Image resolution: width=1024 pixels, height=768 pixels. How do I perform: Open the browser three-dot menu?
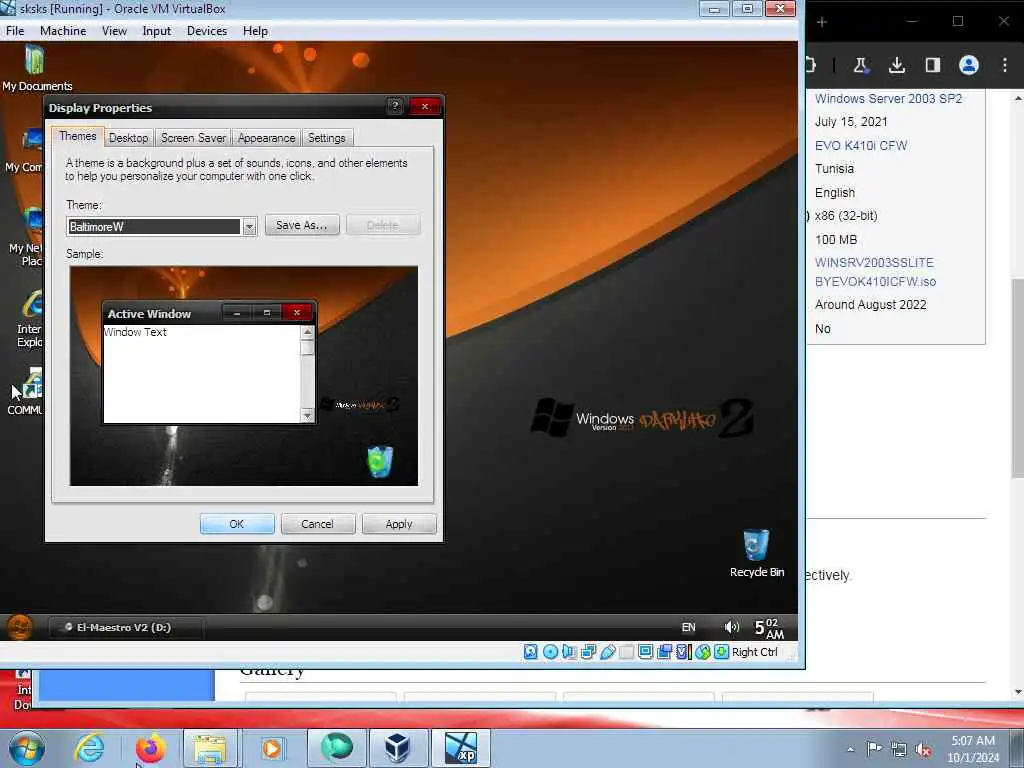(1004, 65)
